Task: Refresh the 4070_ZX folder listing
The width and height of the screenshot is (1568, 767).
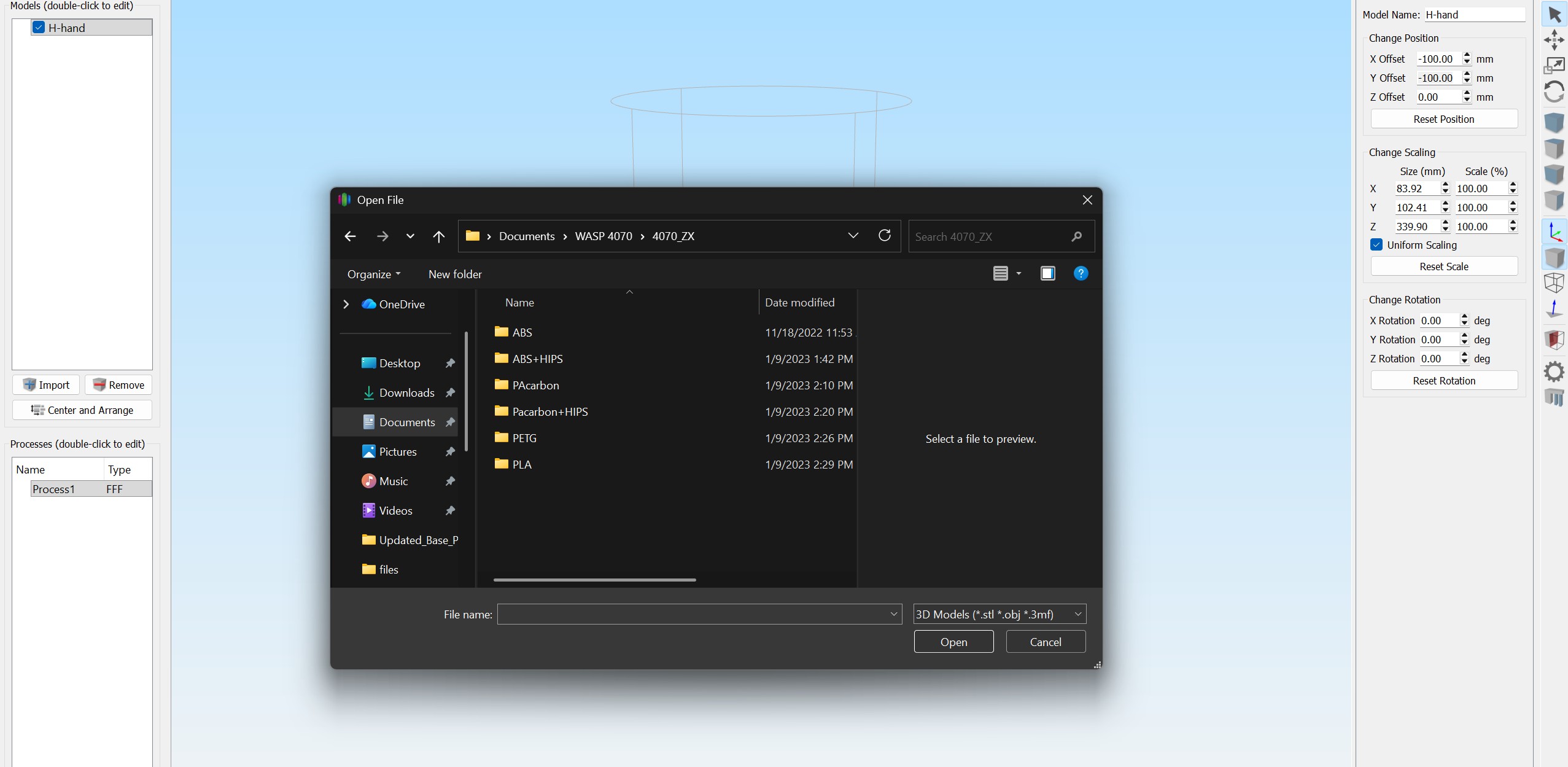Action: coord(885,236)
